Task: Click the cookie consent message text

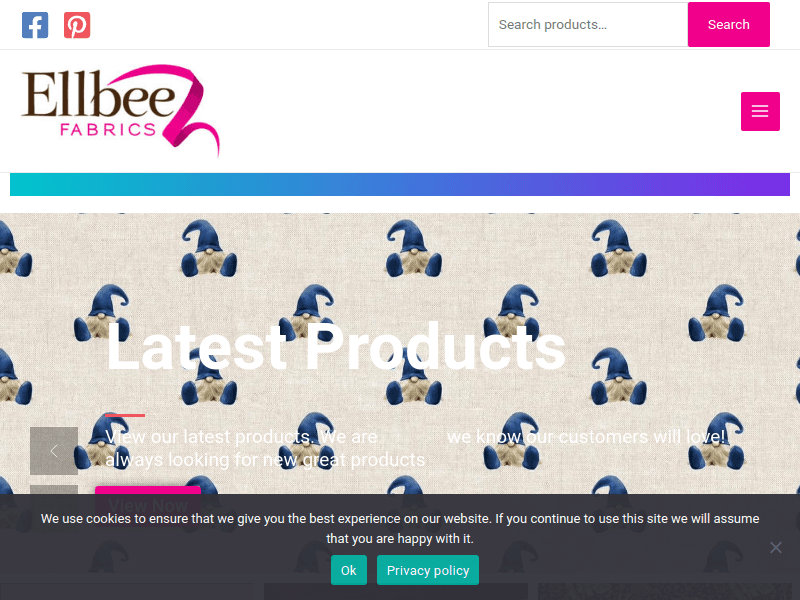Action: click(400, 529)
